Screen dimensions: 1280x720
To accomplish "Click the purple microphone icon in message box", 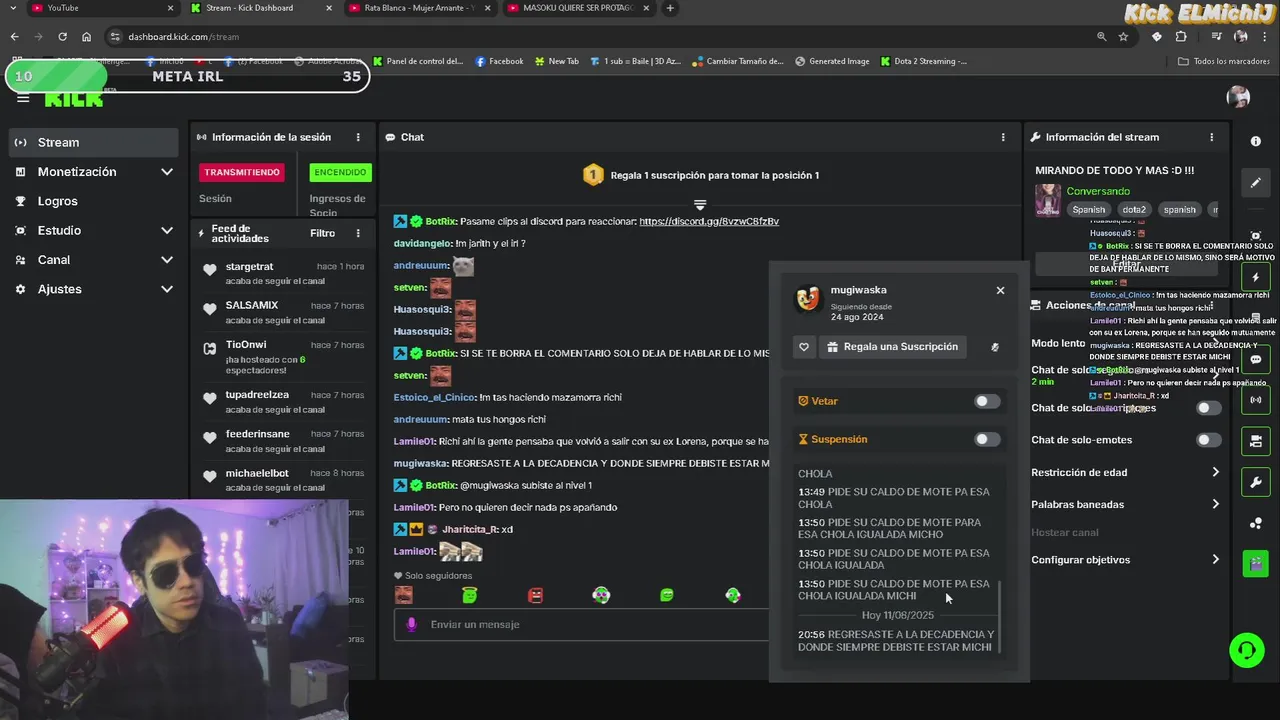I will click(411, 624).
